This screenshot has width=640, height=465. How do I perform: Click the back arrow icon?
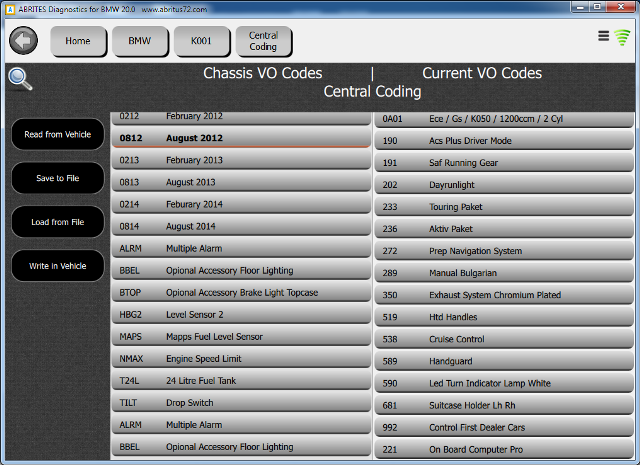24,40
